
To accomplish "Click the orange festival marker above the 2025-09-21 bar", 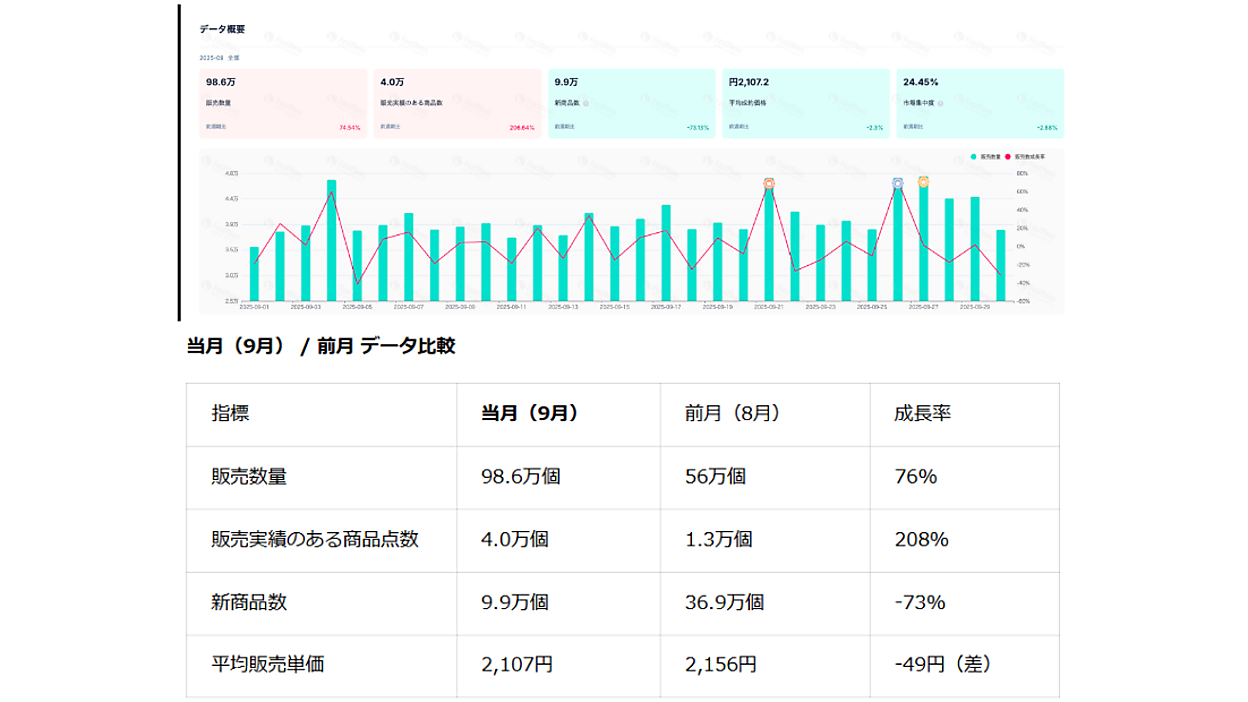I will point(769,182).
